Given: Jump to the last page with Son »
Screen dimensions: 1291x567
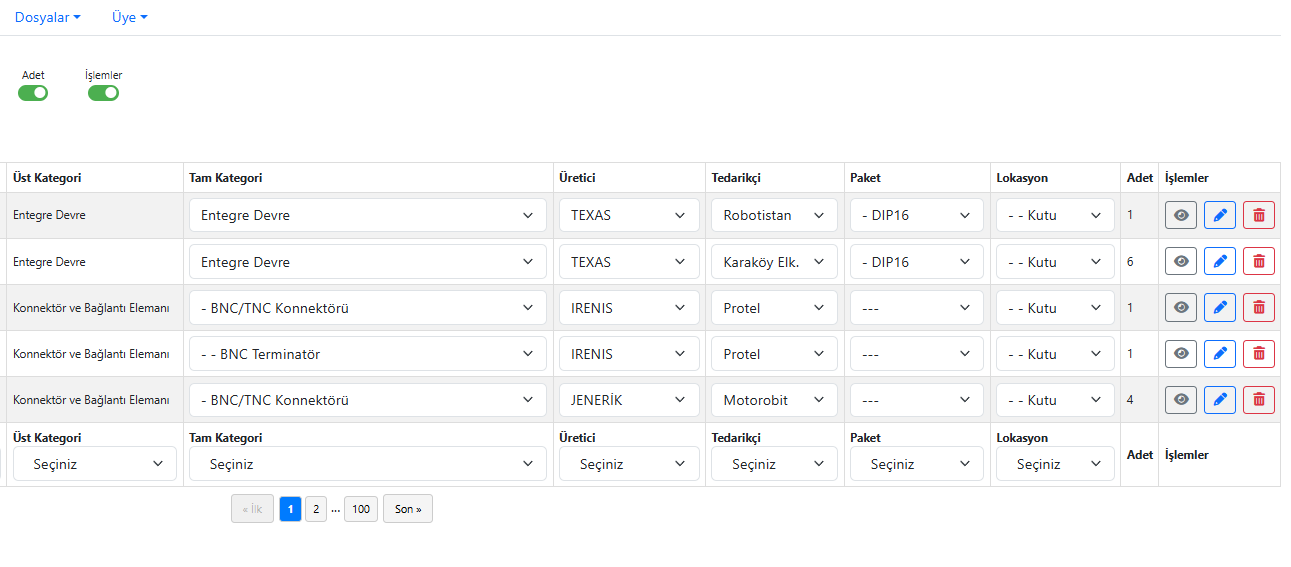Looking at the screenshot, I should (407, 509).
